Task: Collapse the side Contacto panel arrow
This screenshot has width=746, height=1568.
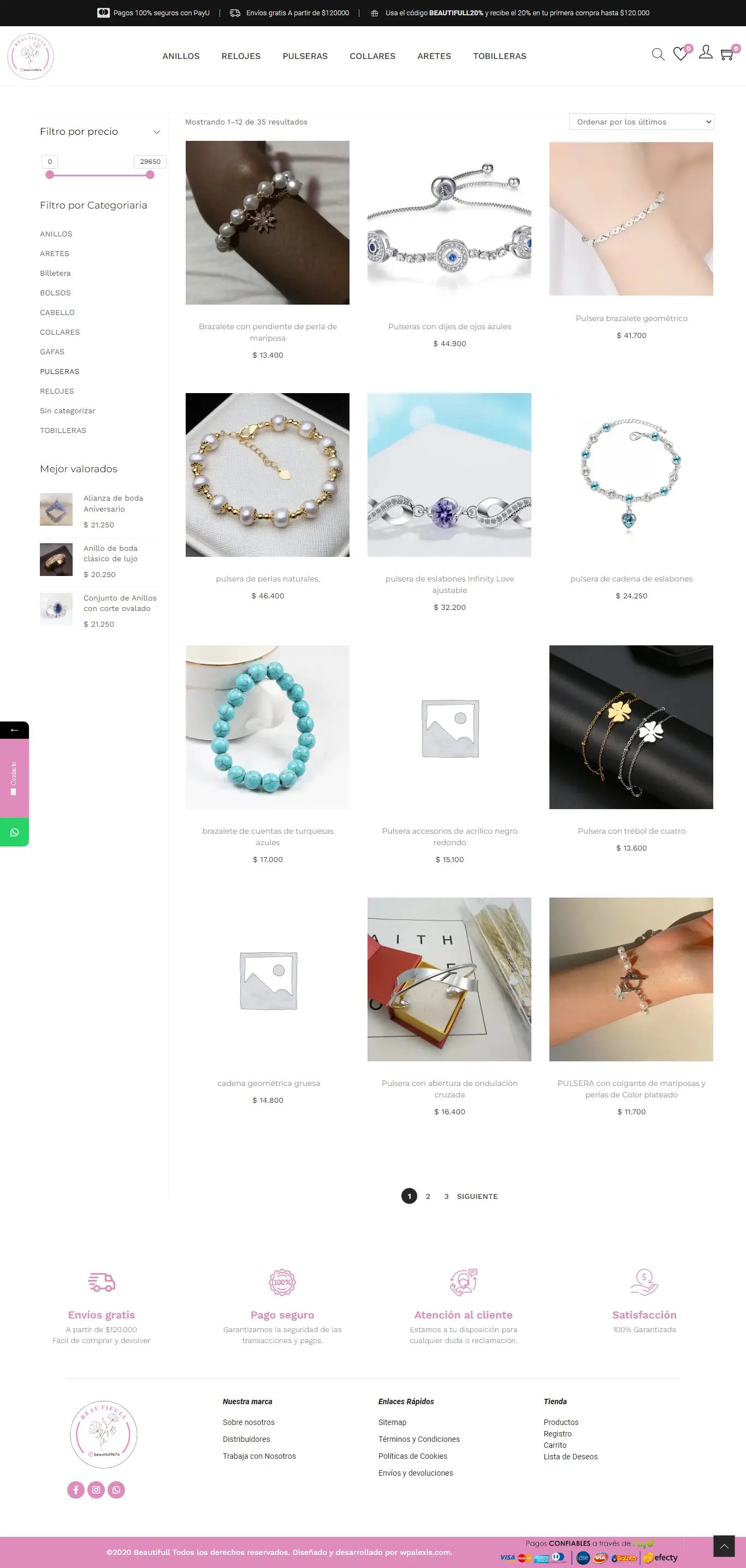Action: coord(15,730)
